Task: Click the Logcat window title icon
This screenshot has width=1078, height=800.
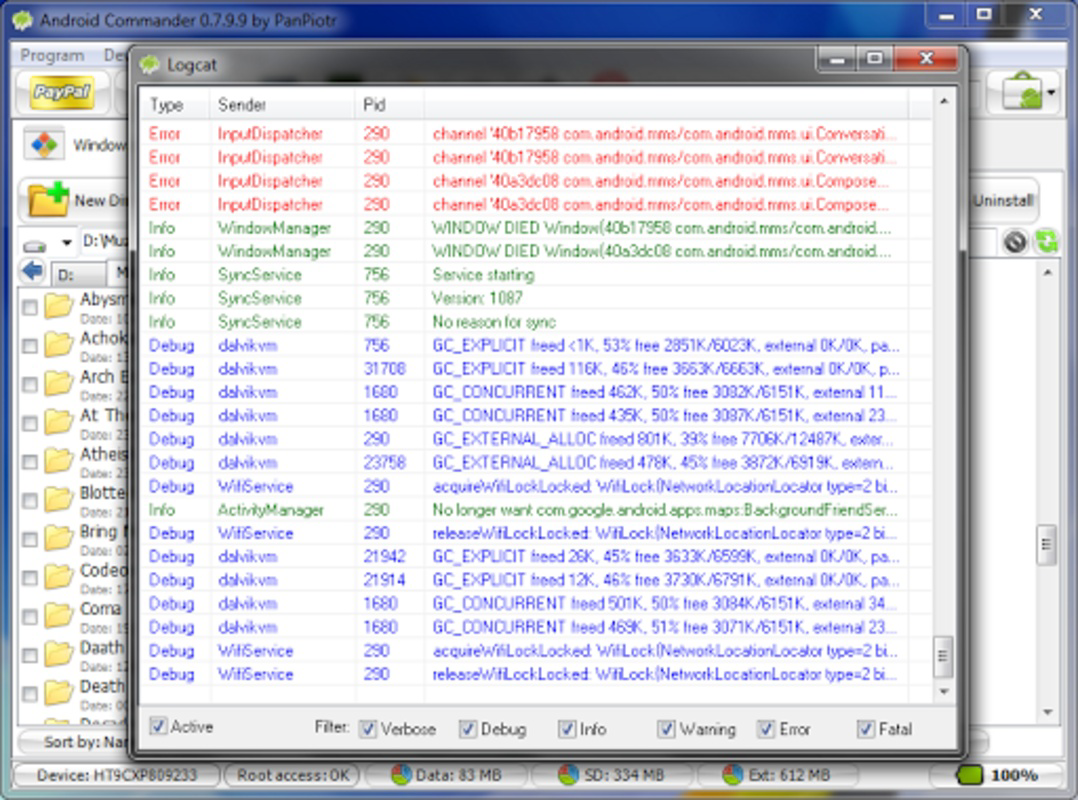Action: click(149, 65)
